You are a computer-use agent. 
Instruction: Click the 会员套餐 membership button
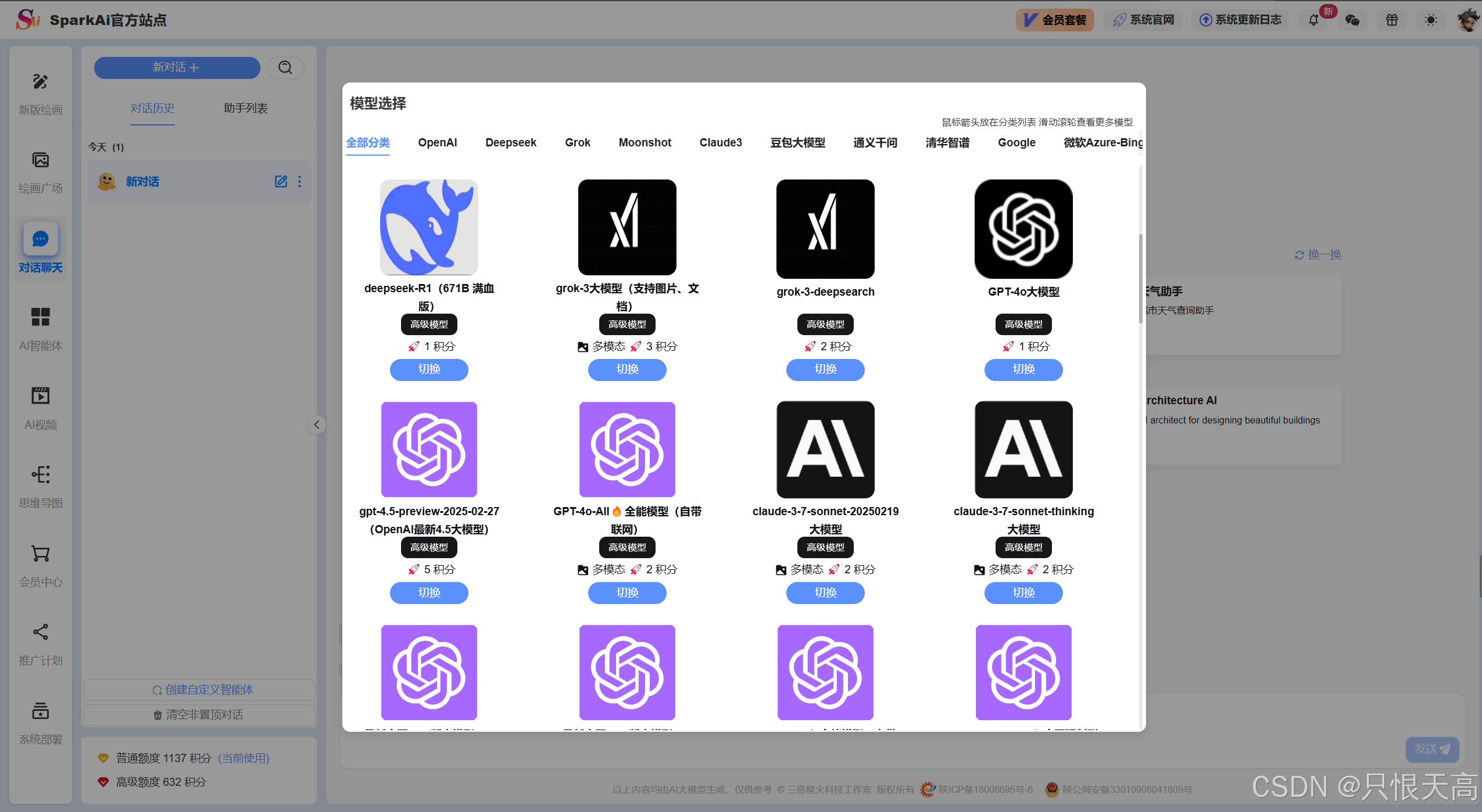pos(1055,20)
